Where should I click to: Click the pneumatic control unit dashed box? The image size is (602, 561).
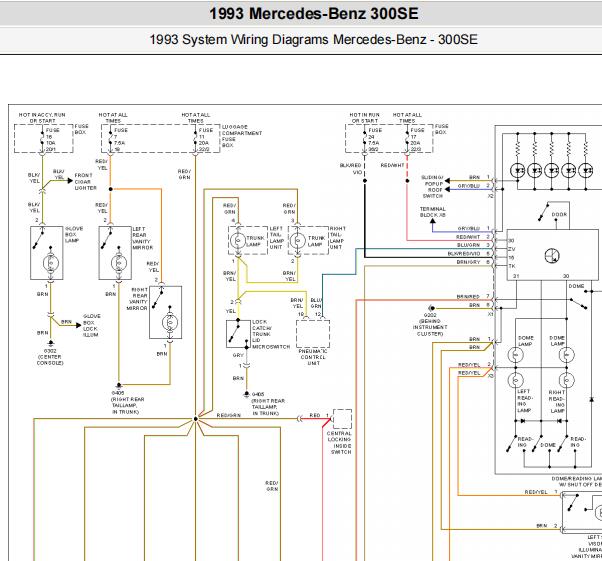point(313,334)
